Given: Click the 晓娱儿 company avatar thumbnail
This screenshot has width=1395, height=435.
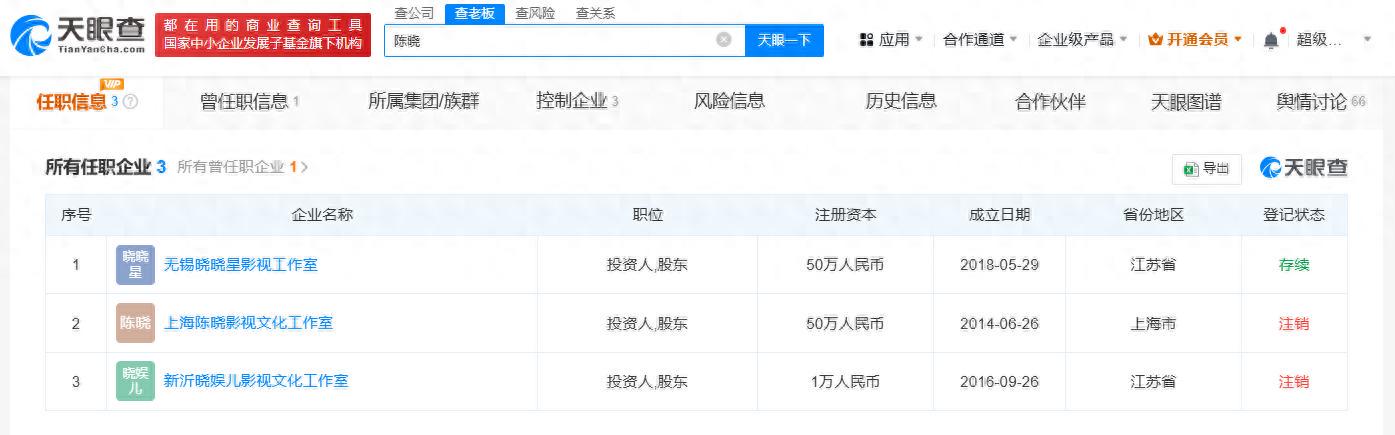Looking at the screenshot, I should click(x=135, y=381).
